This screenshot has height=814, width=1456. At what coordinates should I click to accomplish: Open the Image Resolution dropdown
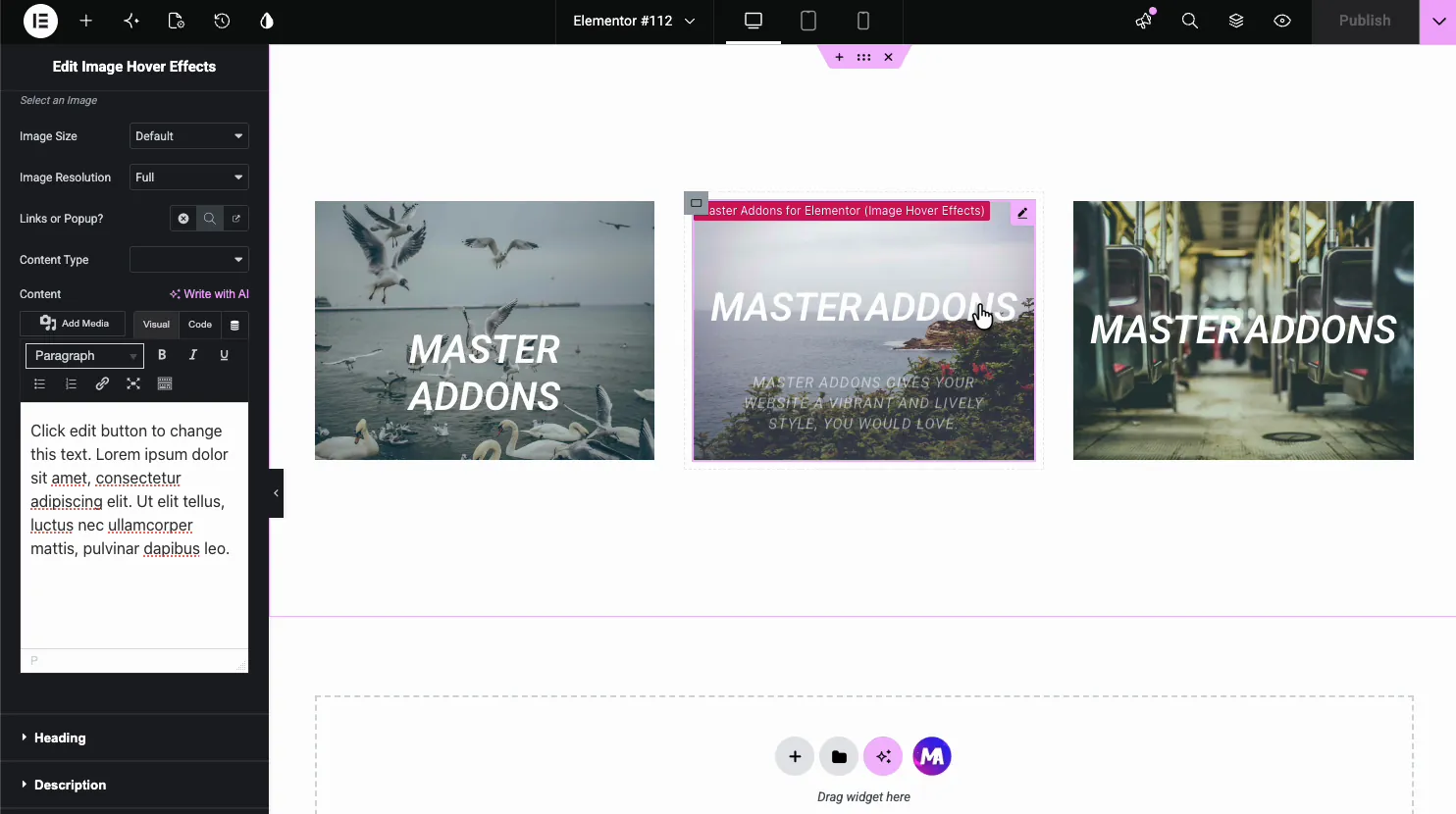[x=189, y=178]
